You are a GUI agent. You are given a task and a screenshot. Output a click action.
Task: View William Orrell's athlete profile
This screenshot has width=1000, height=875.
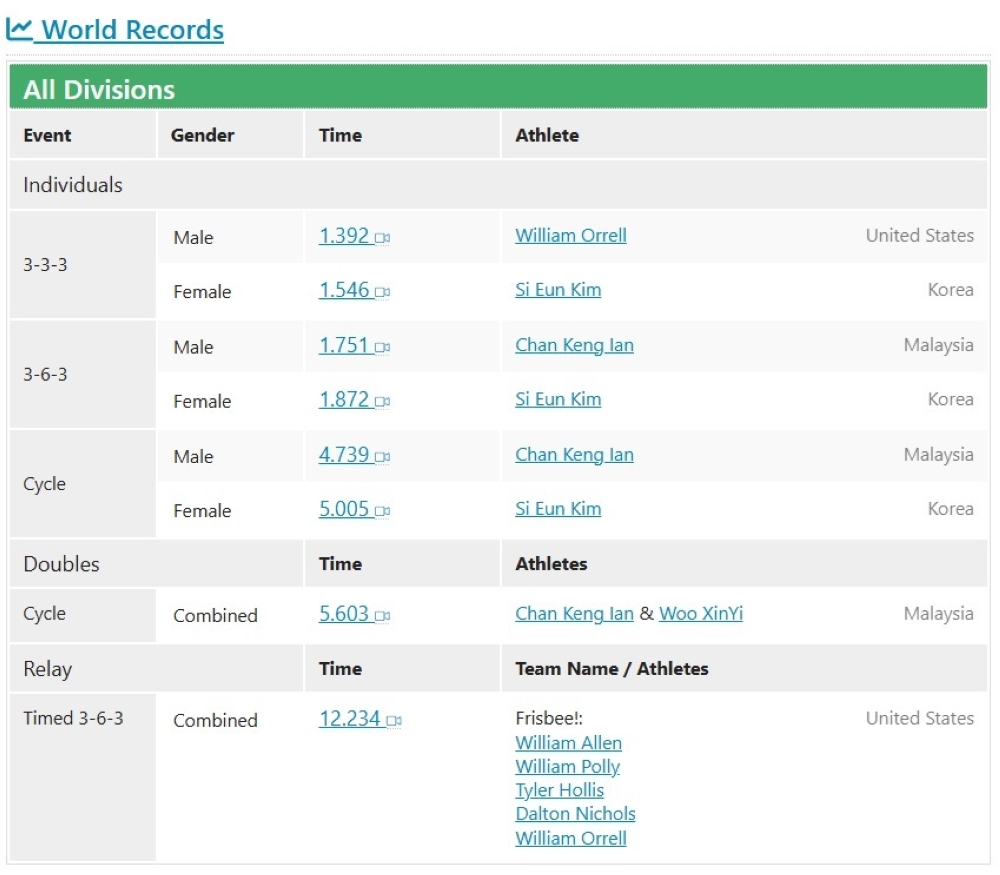point(570,235)
